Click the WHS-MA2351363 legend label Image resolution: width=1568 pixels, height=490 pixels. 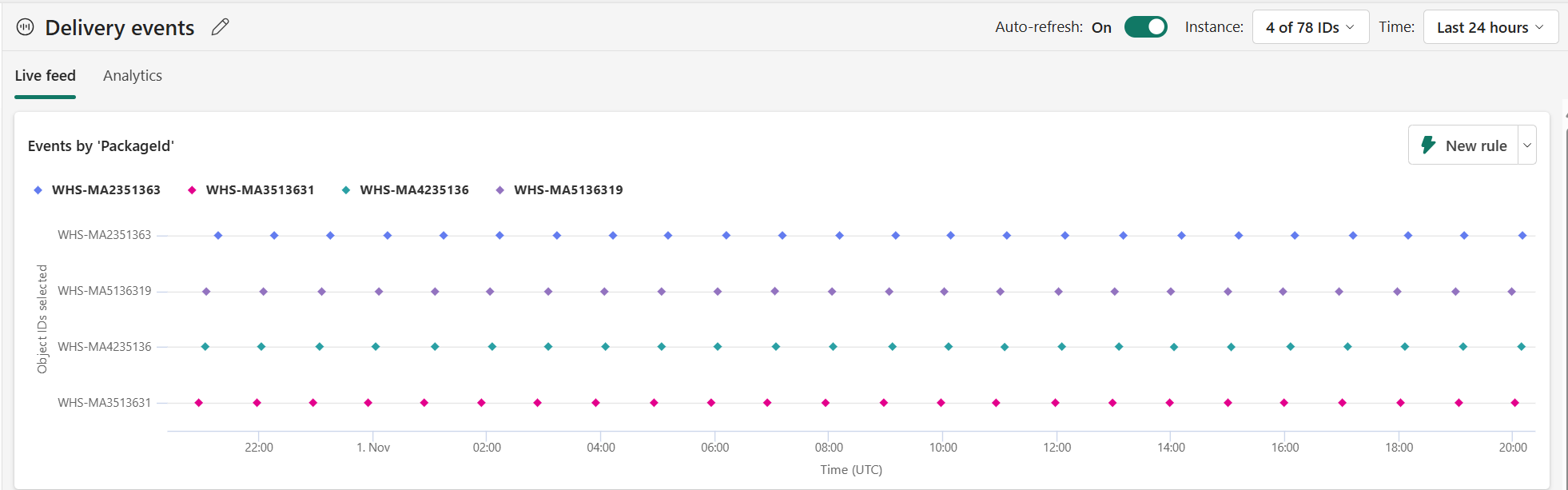(x=106, y=190)
